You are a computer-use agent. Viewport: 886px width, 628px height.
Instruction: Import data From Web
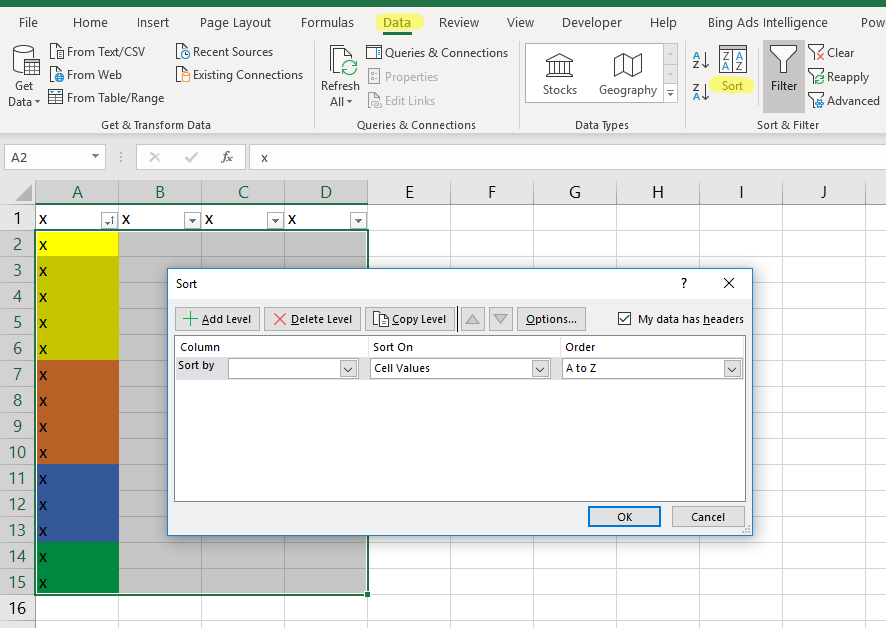click(86, 75)
